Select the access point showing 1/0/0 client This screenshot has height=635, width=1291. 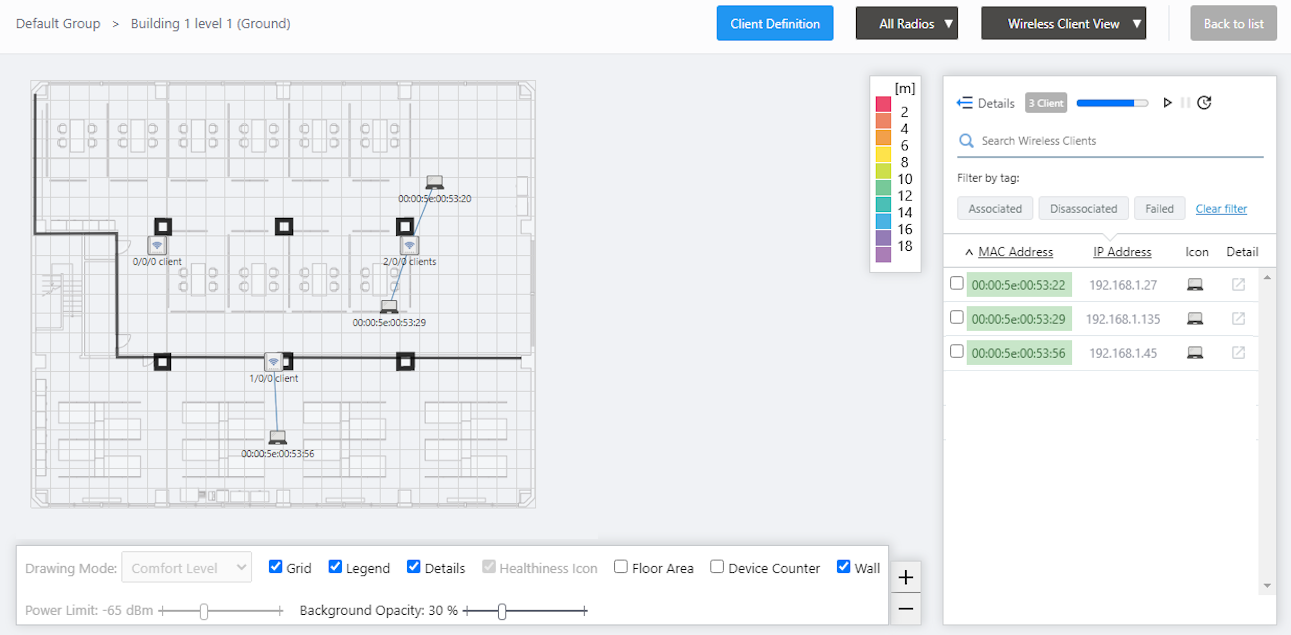tap(273, 361)
